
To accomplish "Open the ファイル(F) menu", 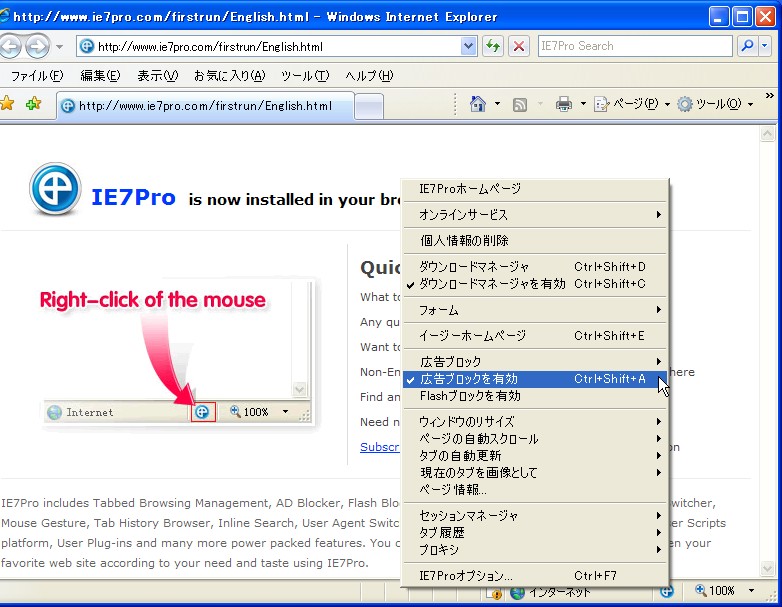I will tap(37, 76).
